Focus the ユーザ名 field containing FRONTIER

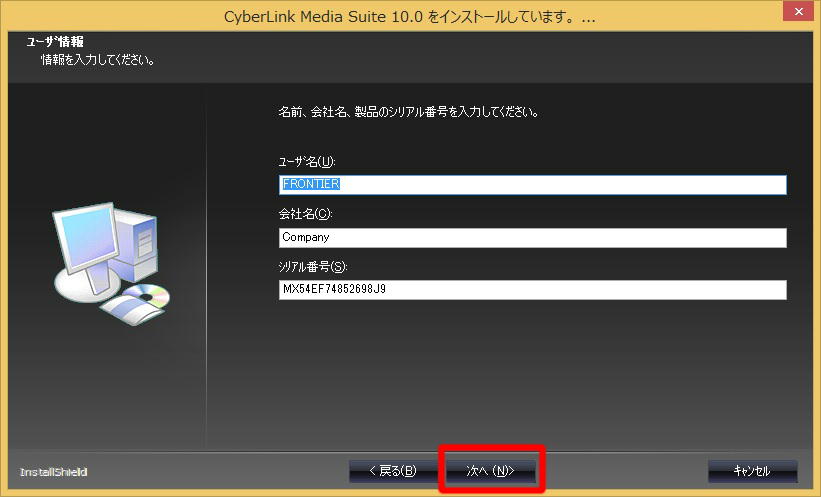532,185
